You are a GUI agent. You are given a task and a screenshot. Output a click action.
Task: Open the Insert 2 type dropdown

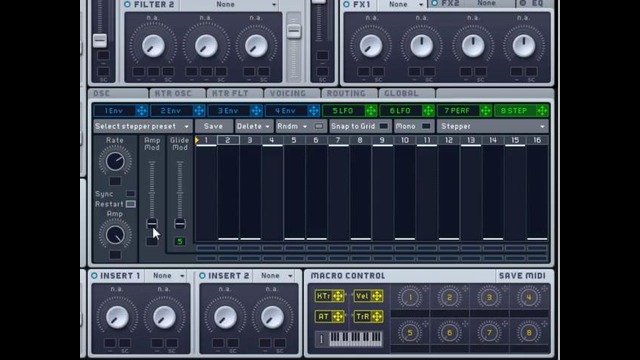[275, 276]
